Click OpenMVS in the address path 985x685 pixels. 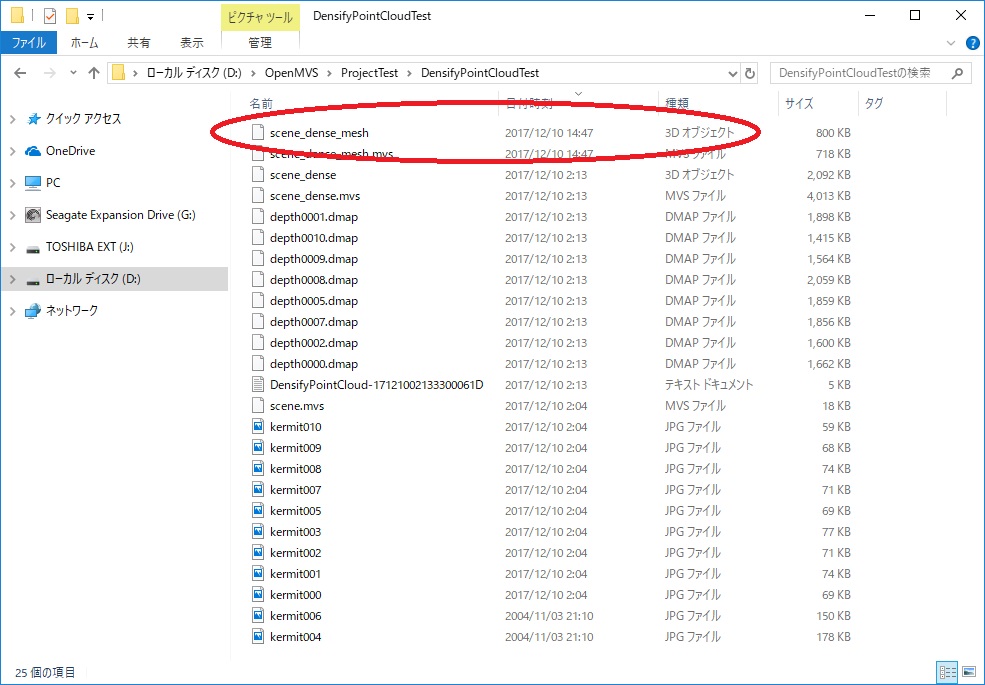[291, 73]
